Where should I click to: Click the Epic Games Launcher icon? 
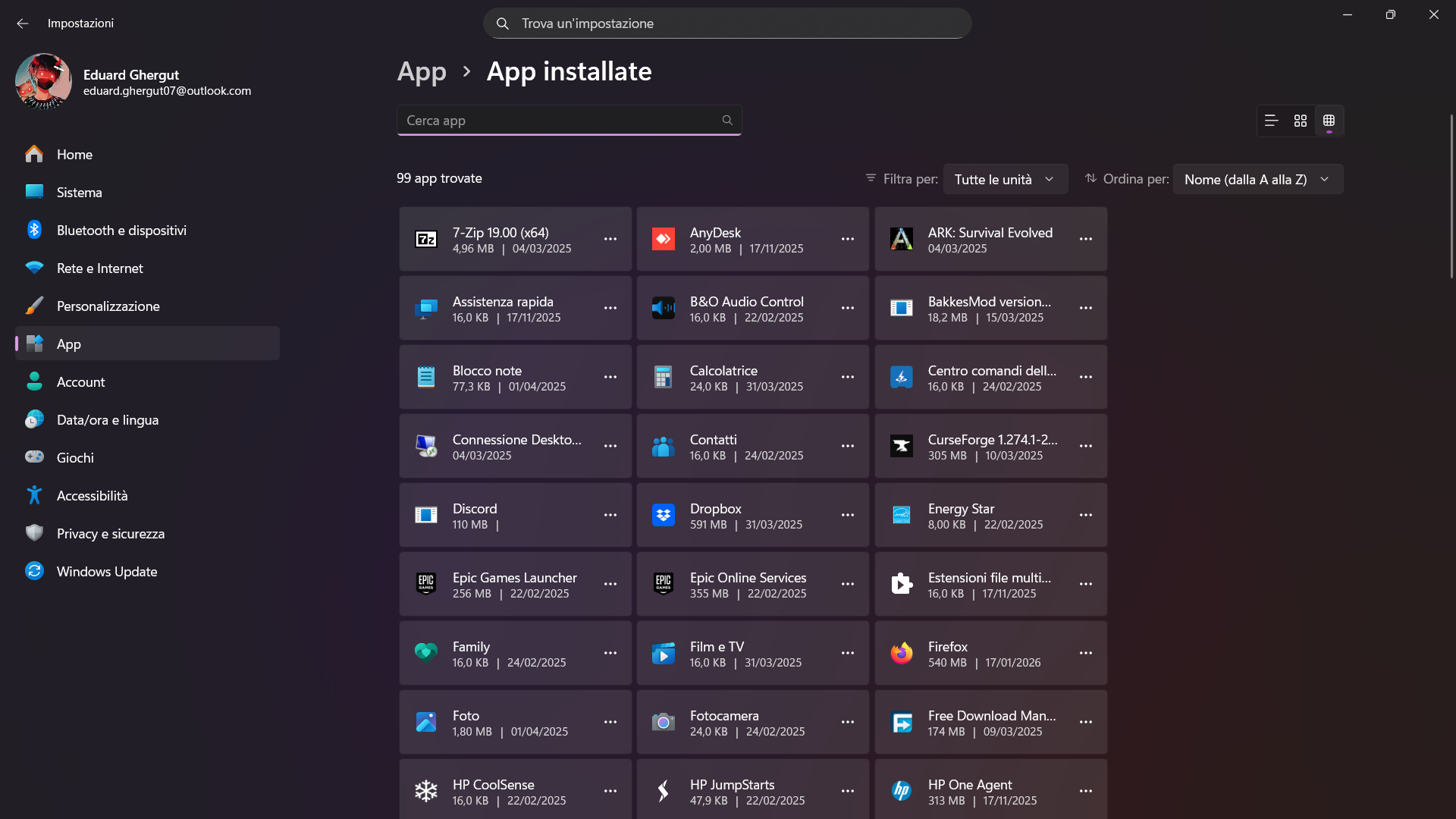click(426, 585)
